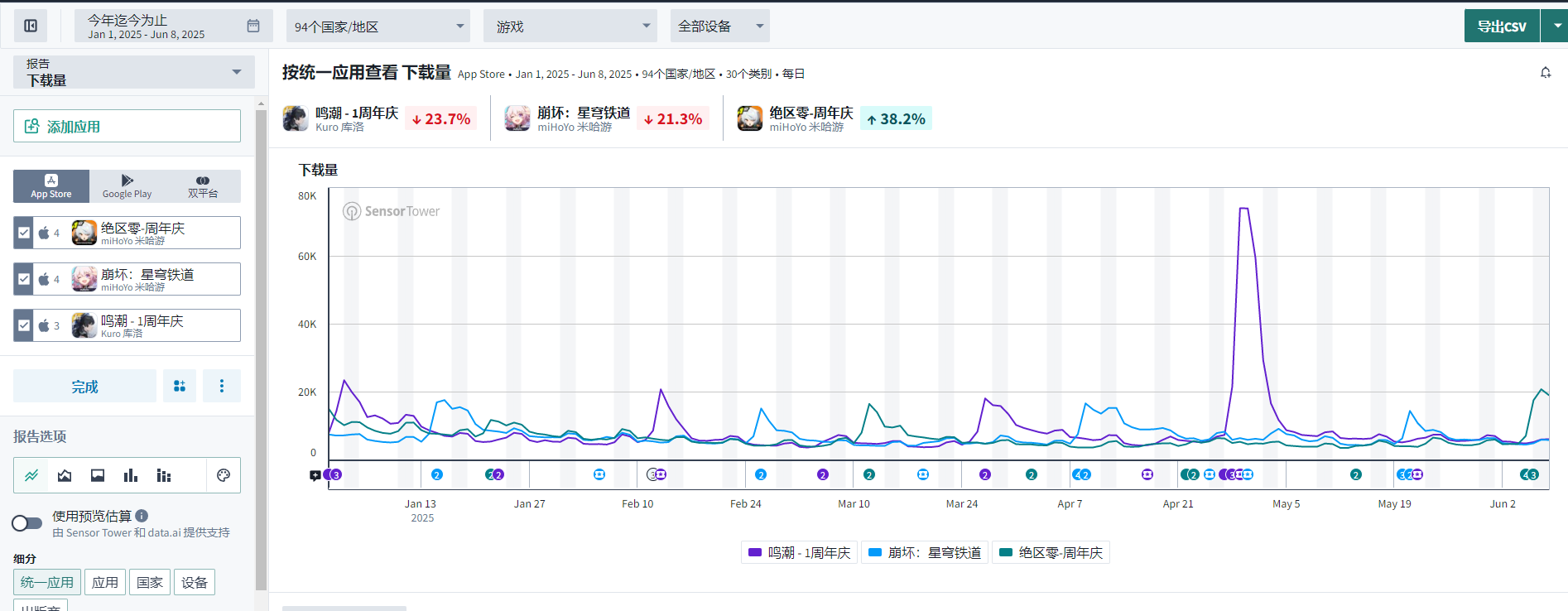
Task: Click purple '2' marker near Mar 24
Action: tap(985, 474)
